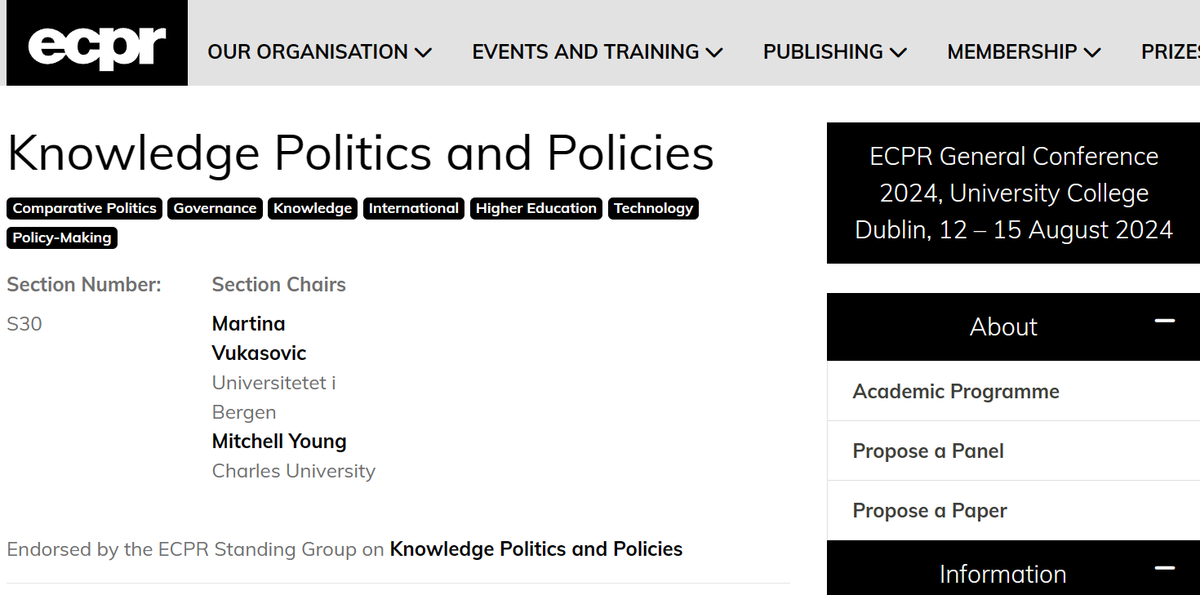Image resolution: width=1200 pixels, height=595 pixels.
Task: Collapse the Information section with the minus icon
Action: [1164, 569]
